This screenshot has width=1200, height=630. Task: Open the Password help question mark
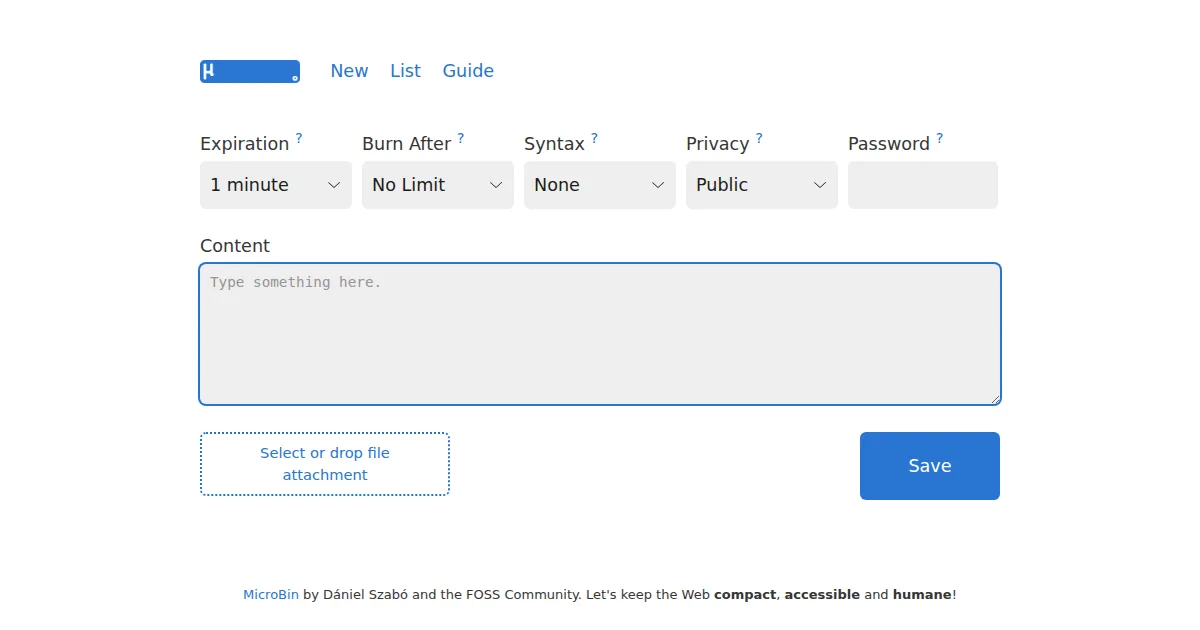[940, 138]
